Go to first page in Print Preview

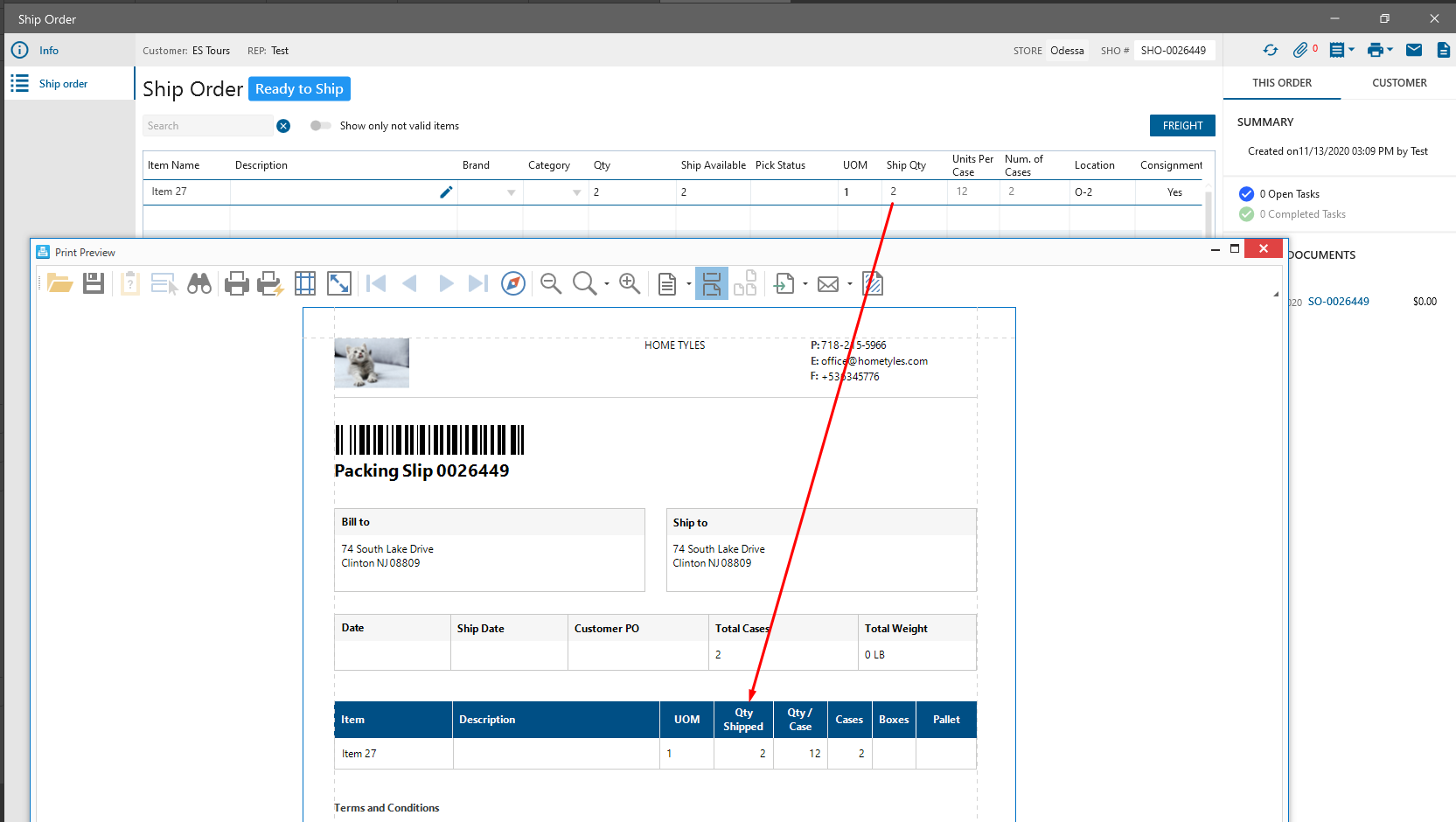click(376, 283)
